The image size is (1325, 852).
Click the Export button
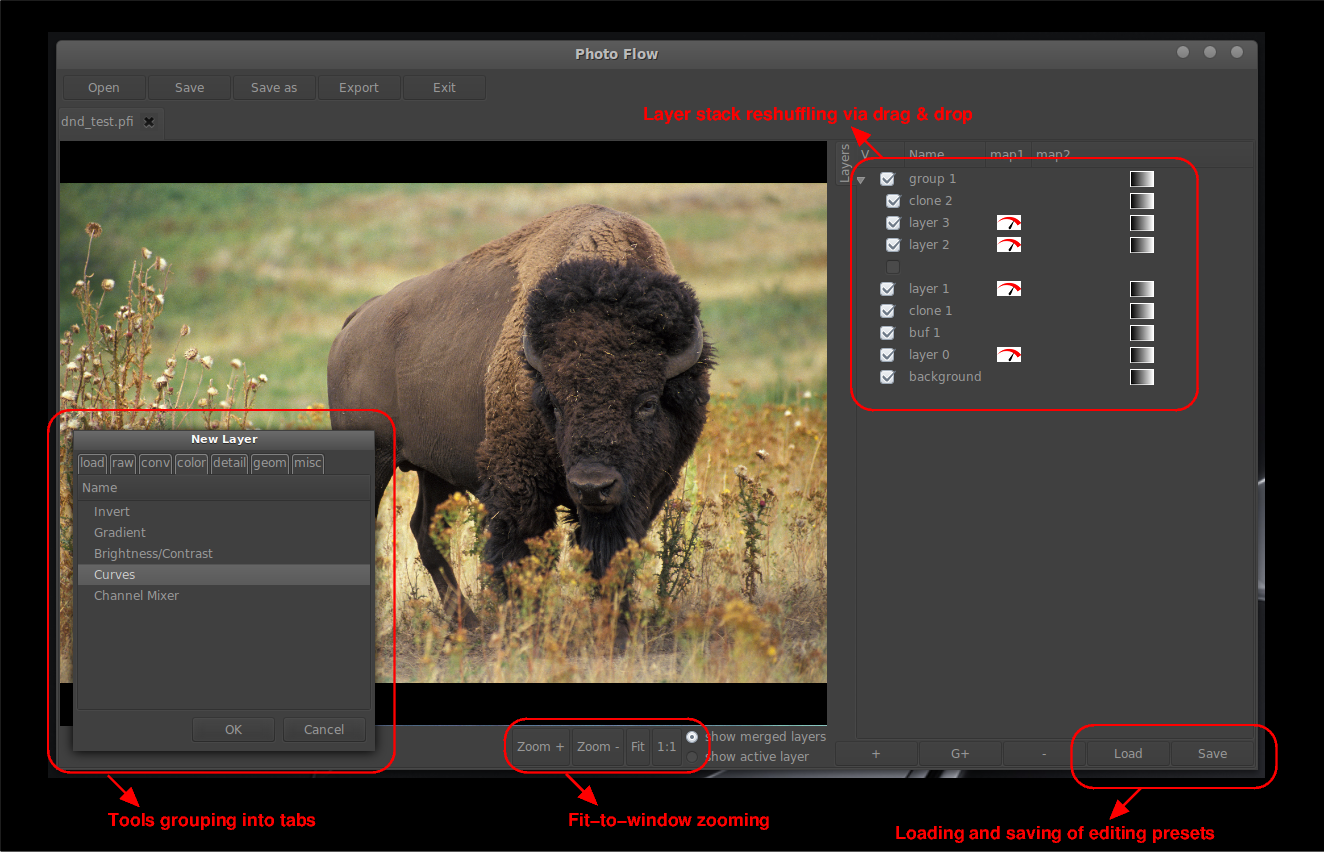coord(359,88)
